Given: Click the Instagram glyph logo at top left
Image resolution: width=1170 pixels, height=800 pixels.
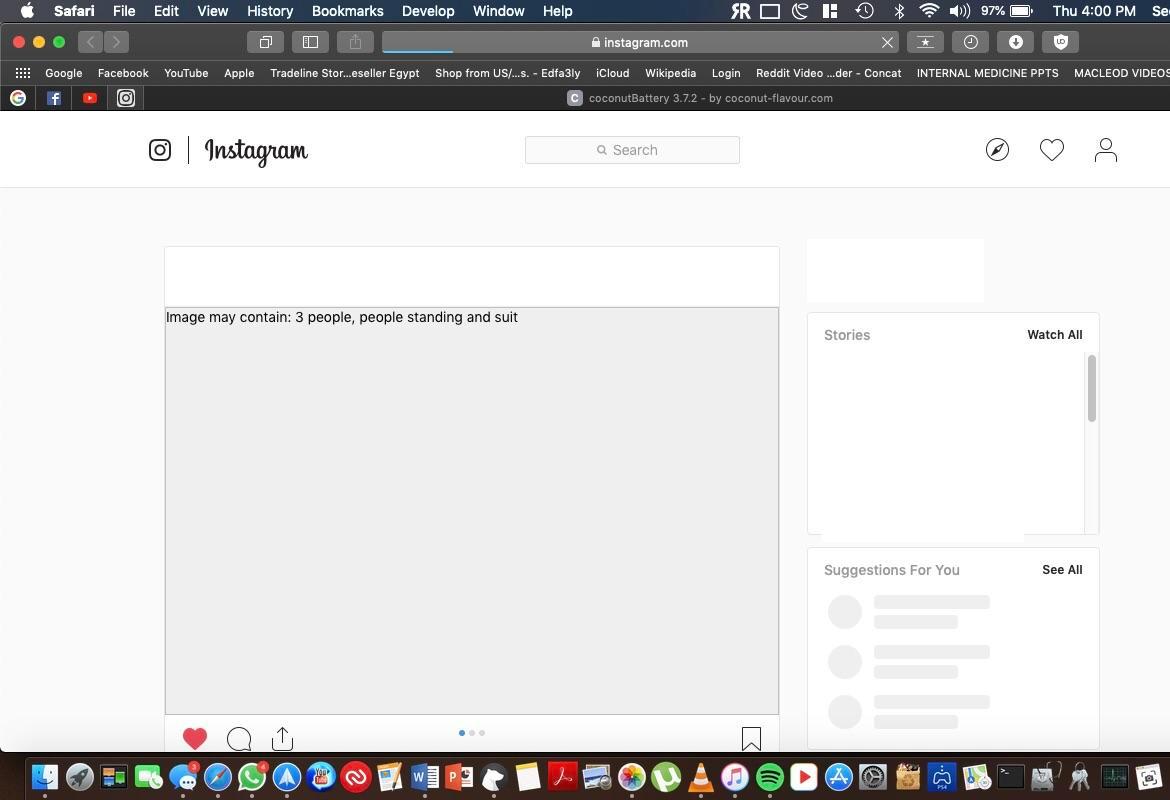Looking at the screenshot, I should tap(160, 149).
